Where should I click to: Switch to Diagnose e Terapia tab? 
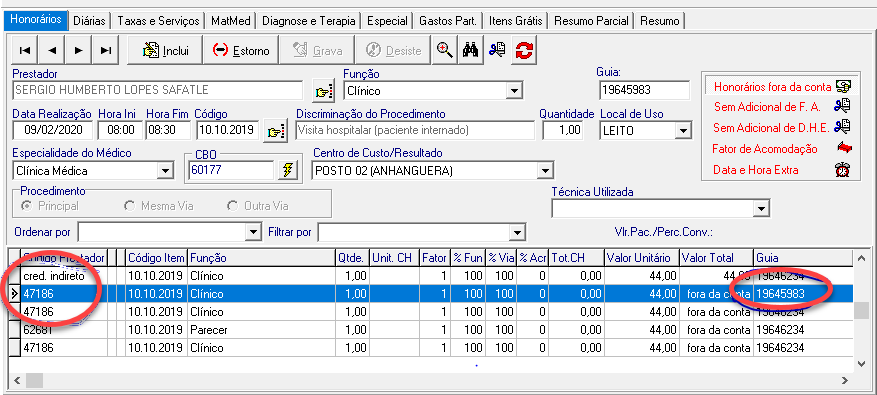pos(309,21)
